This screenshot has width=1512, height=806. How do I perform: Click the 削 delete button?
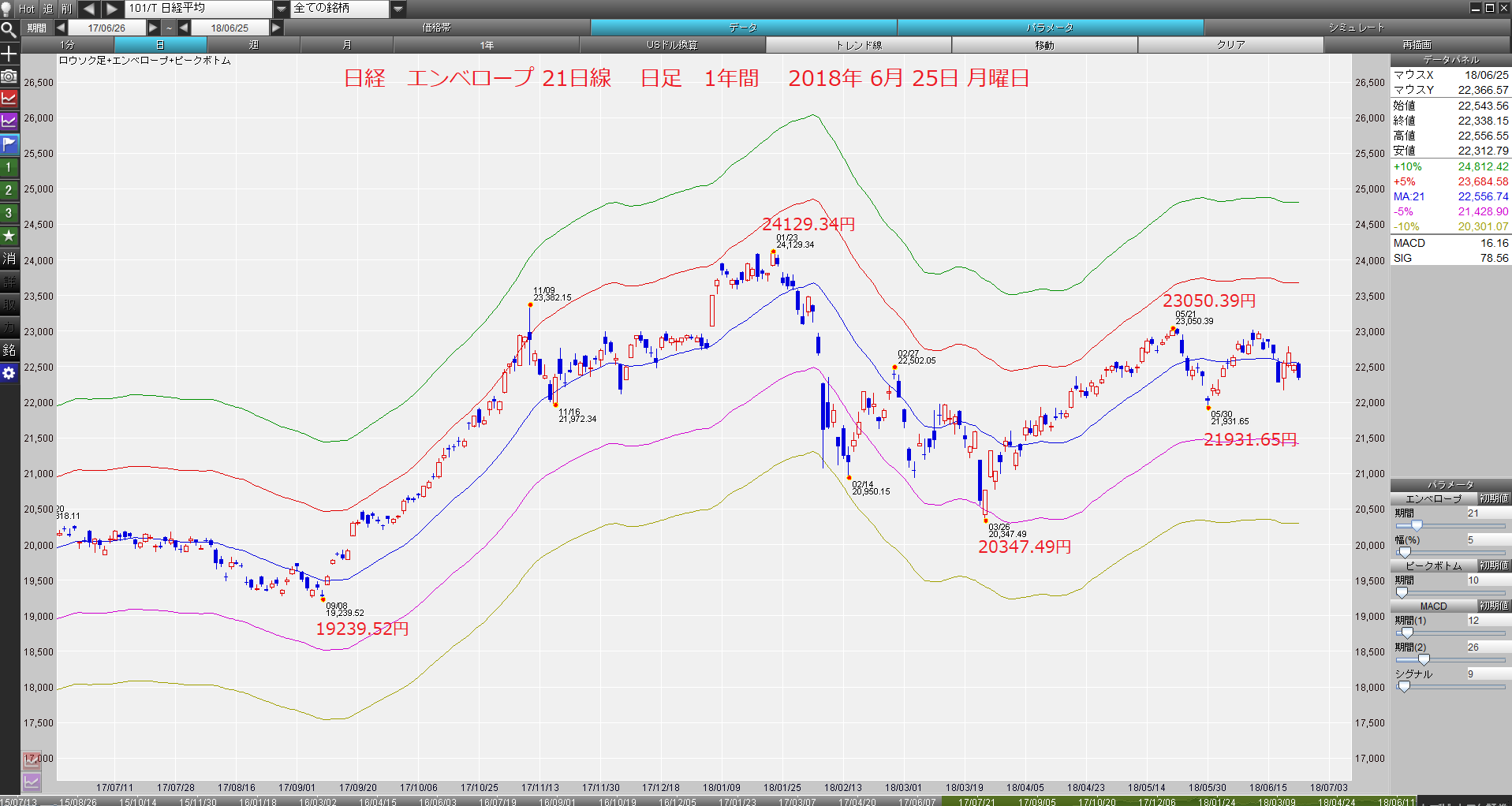click(67, 9)
